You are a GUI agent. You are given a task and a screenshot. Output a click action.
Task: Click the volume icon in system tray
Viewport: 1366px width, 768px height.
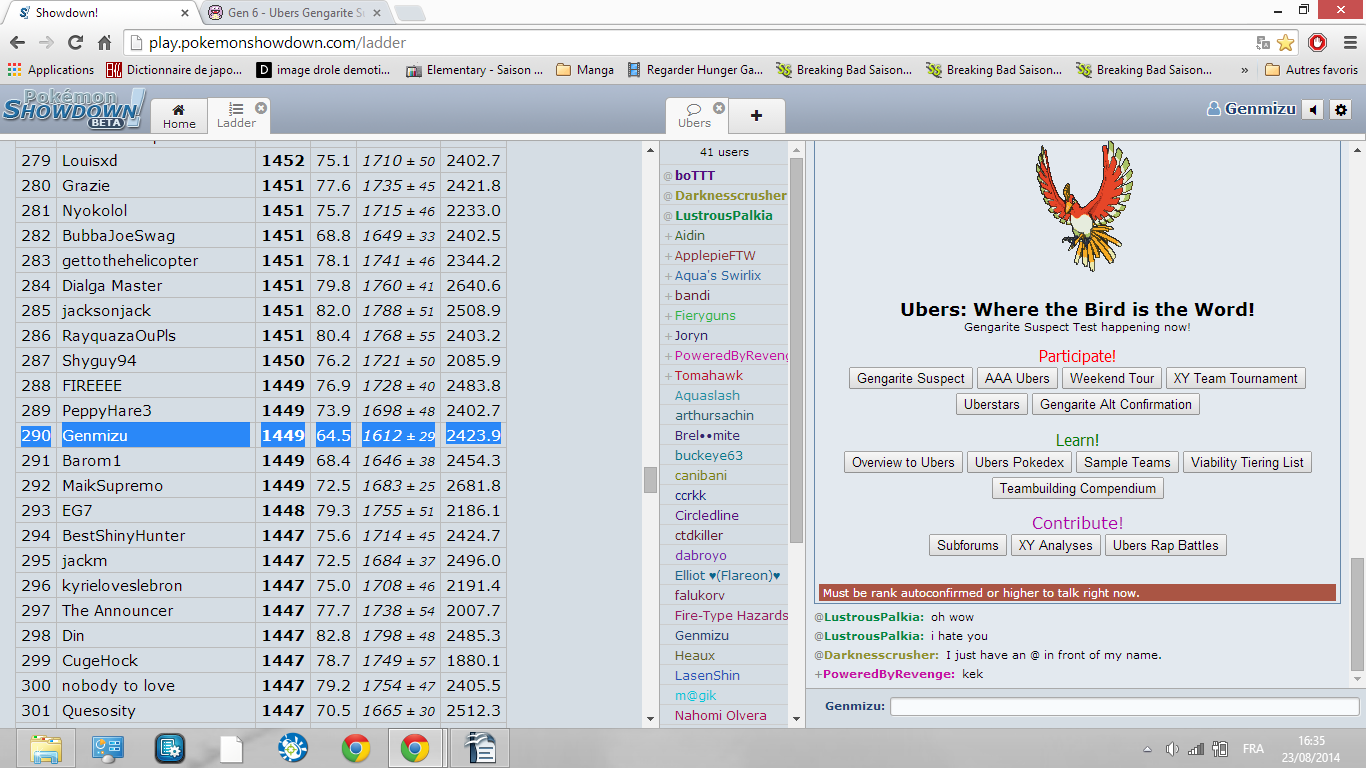point(1172,748)
